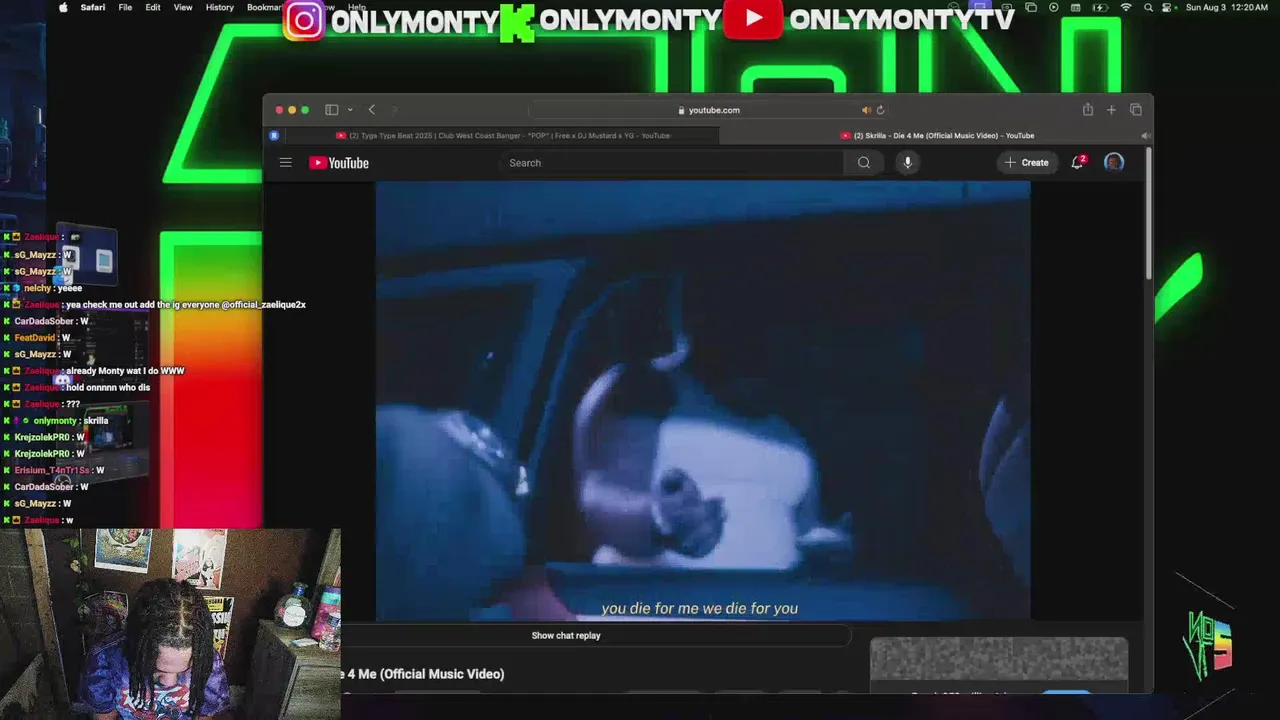Click Show chat replay
The image size is (1280, 720).
566,635
